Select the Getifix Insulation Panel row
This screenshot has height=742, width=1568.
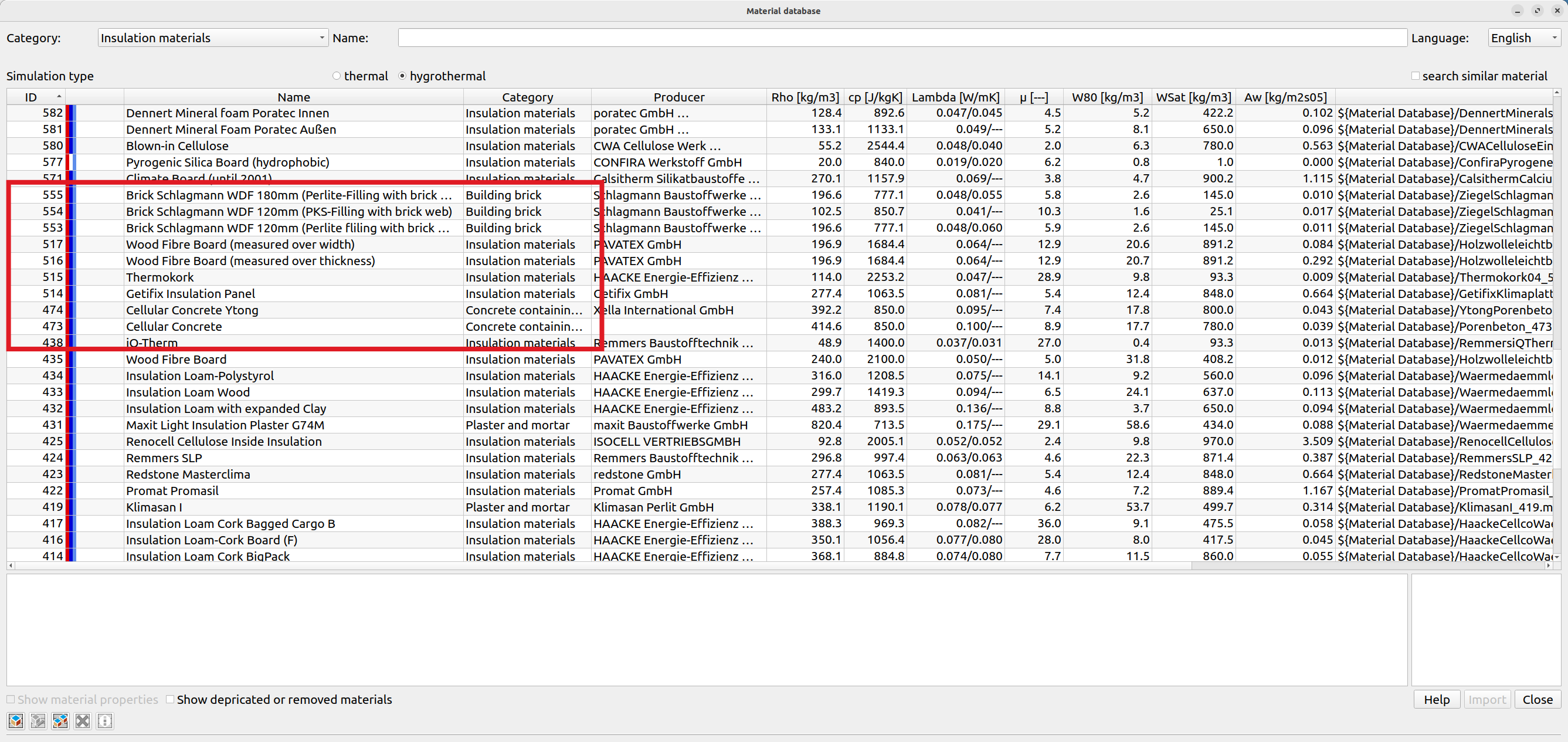[x=779, y=294]
